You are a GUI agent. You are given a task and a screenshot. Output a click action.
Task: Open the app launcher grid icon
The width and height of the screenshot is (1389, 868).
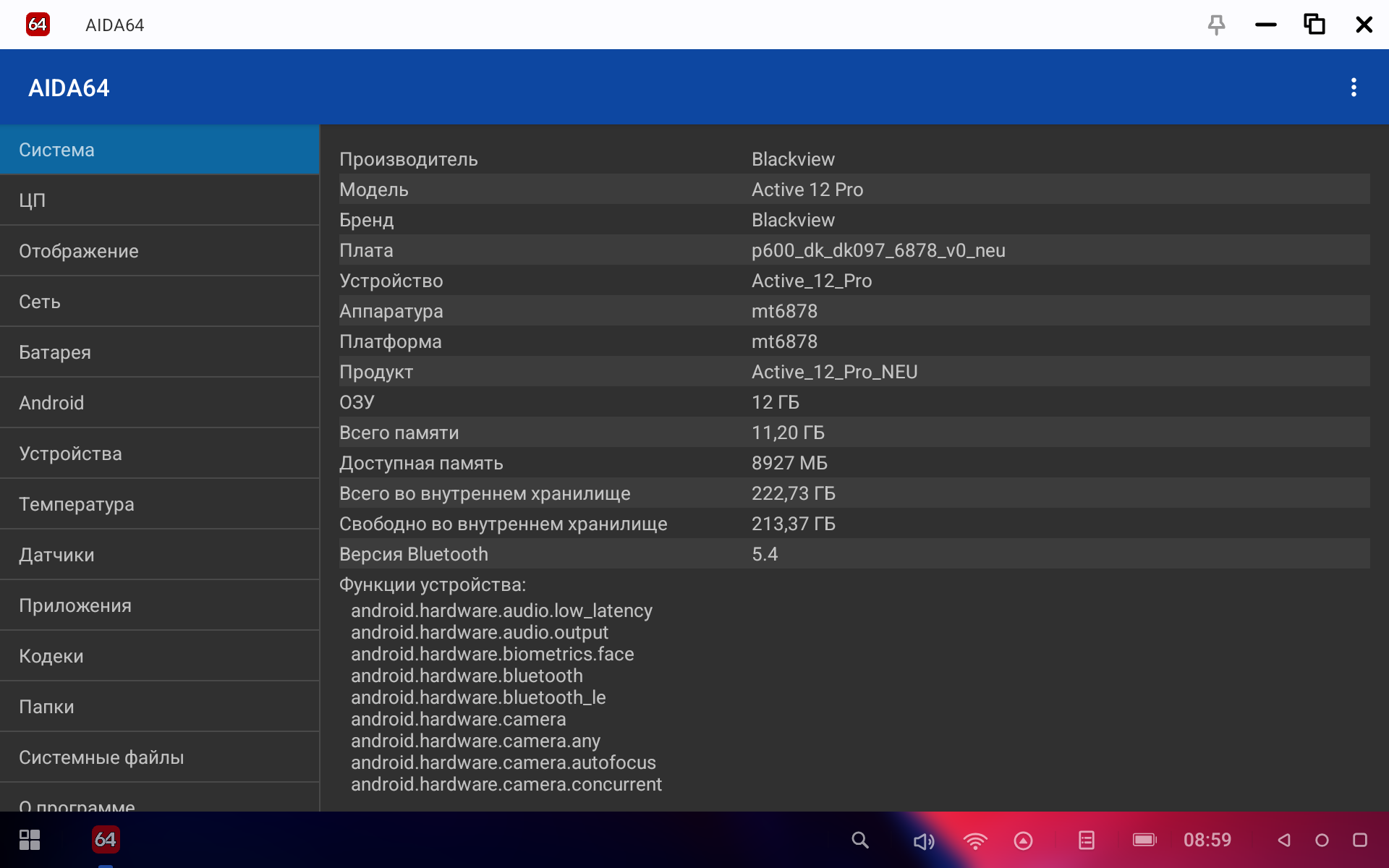tap(30, 840)
